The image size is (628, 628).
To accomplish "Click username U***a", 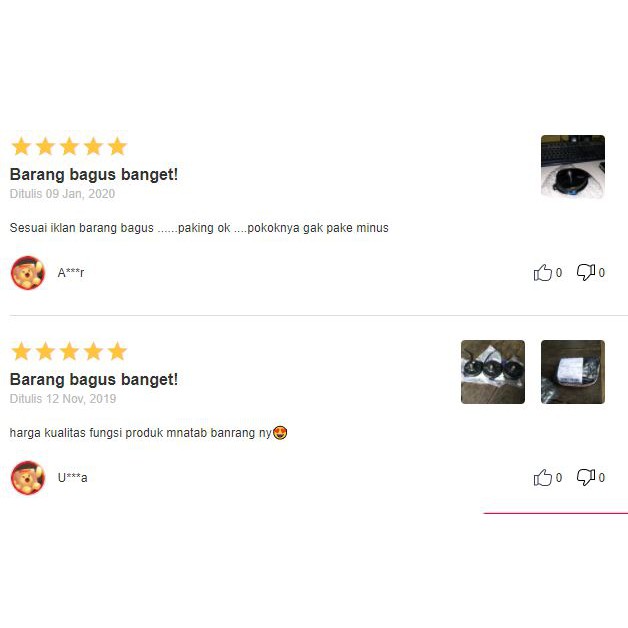I will tap(72, 478).
